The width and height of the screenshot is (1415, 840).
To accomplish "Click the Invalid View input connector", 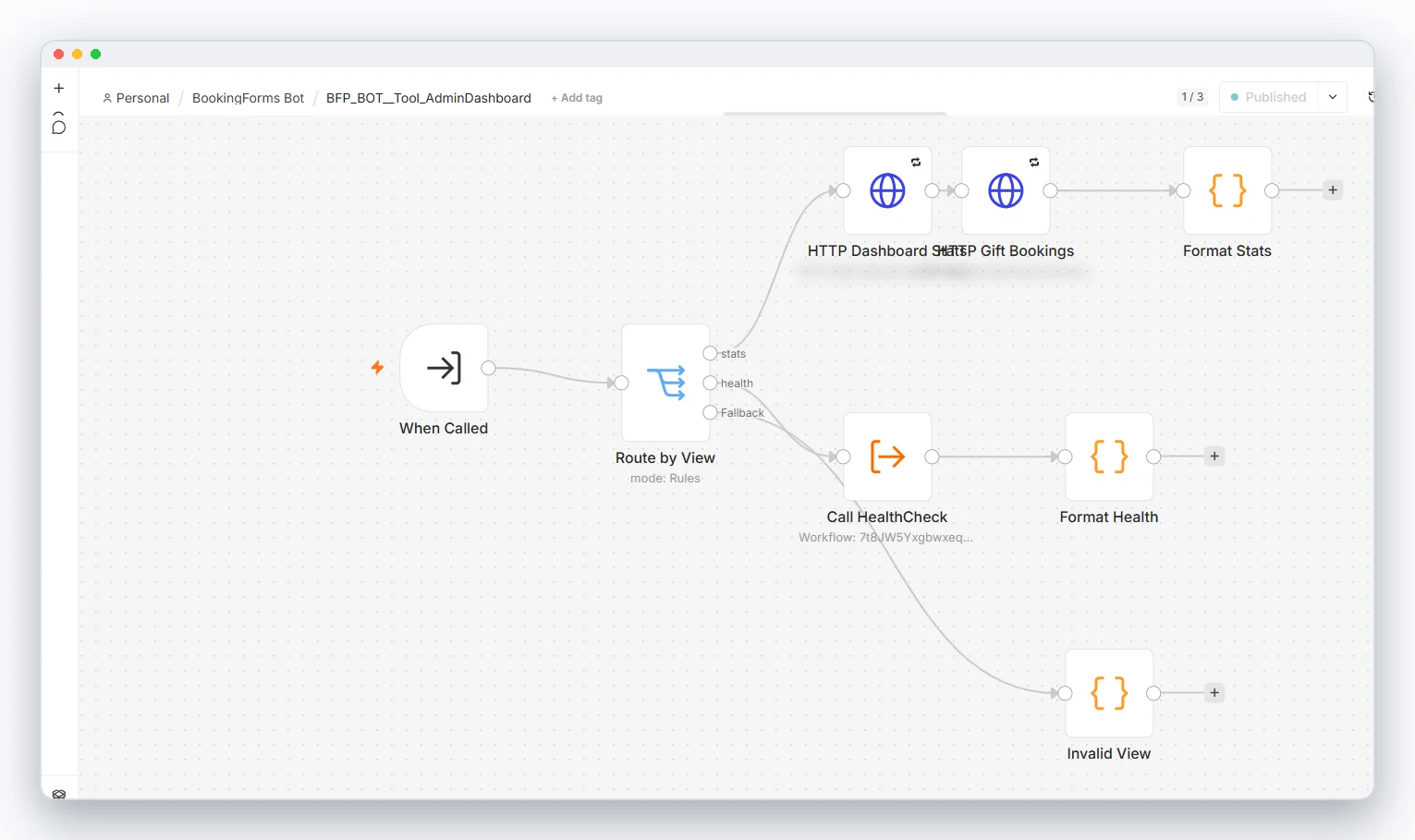I will click(x=1065, y=693).
